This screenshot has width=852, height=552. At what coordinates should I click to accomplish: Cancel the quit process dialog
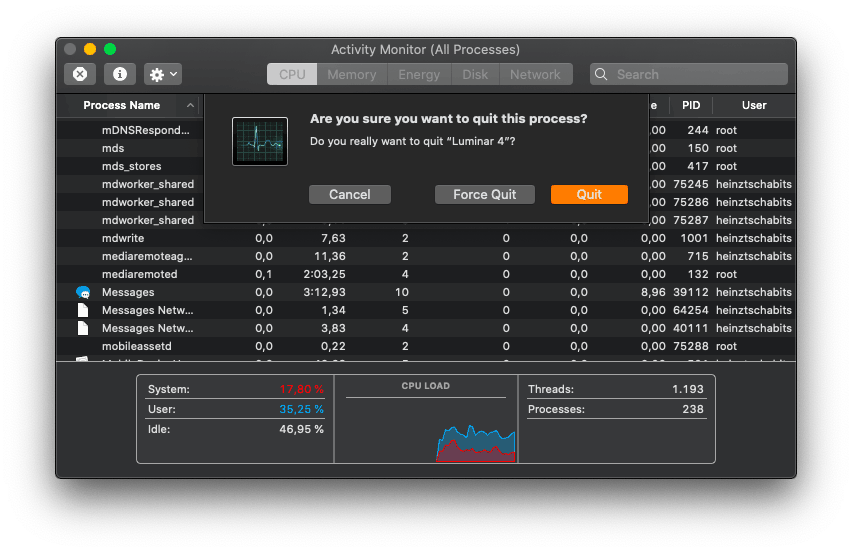click(349, 195)
